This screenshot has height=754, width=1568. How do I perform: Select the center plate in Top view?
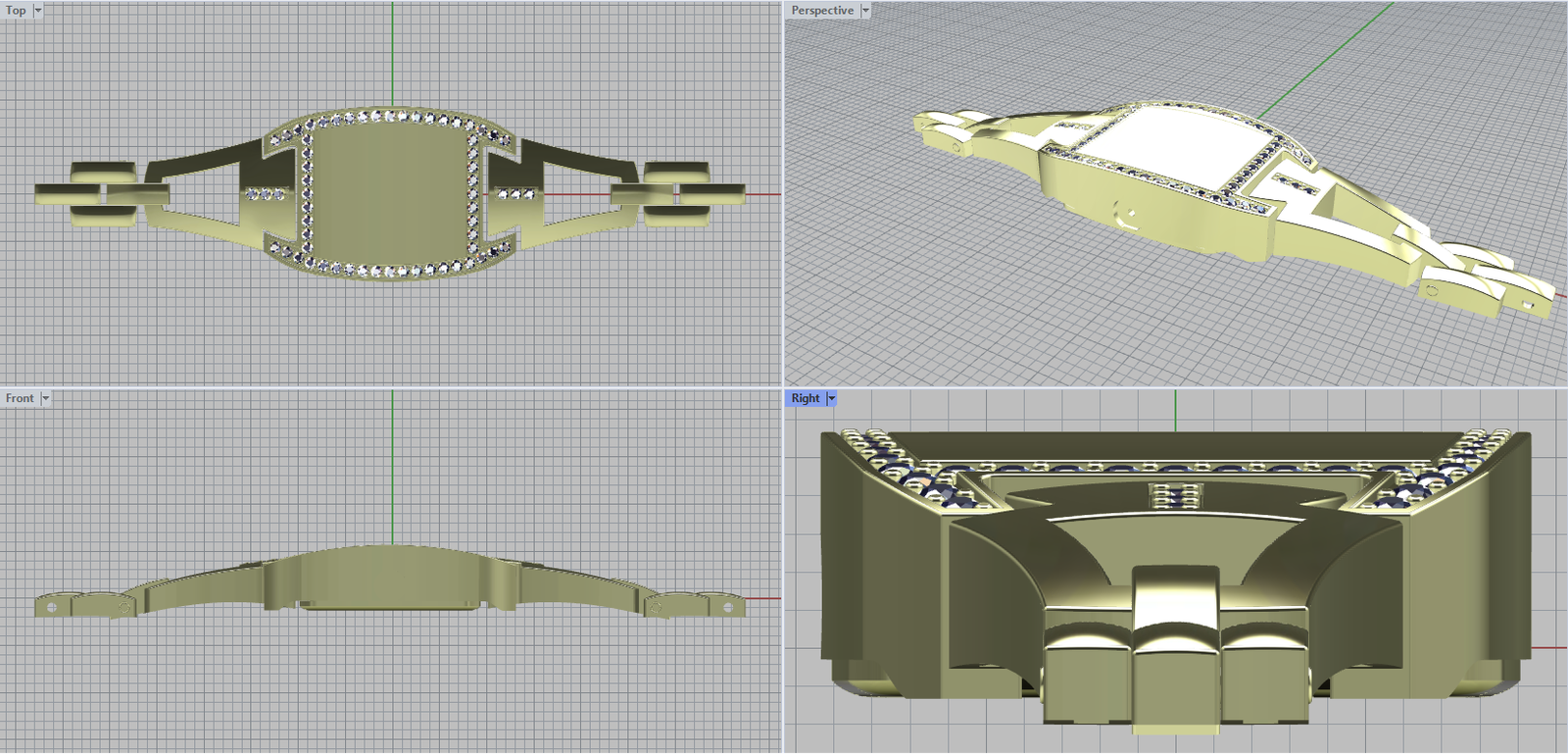coord(392,192)
